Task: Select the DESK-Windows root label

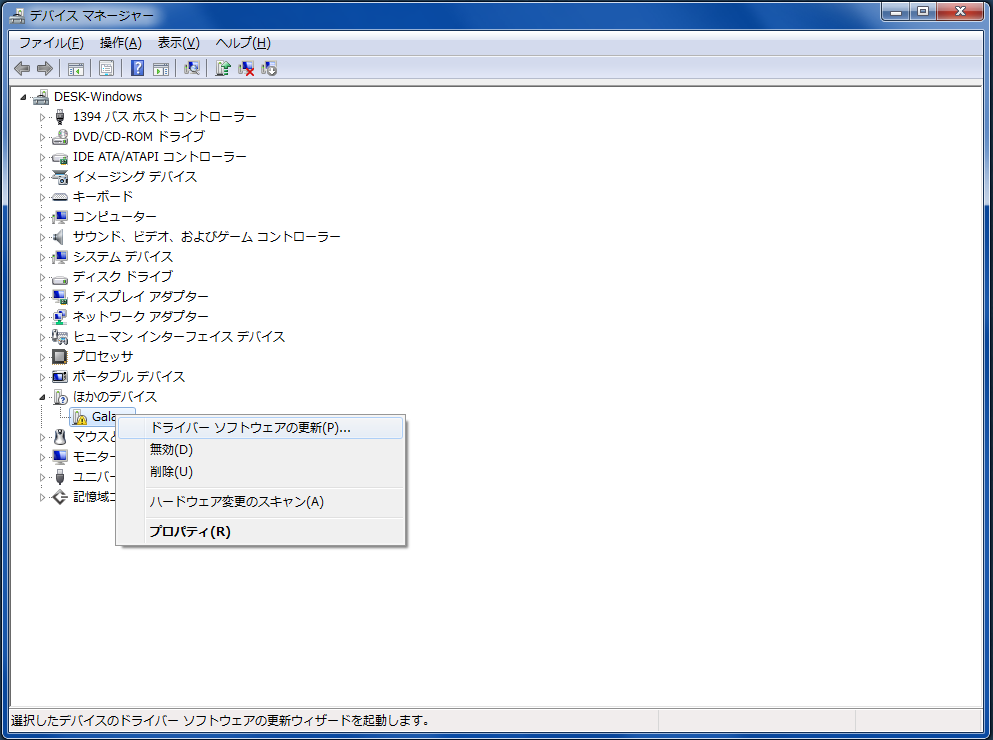Action: [x=98, y=97]
